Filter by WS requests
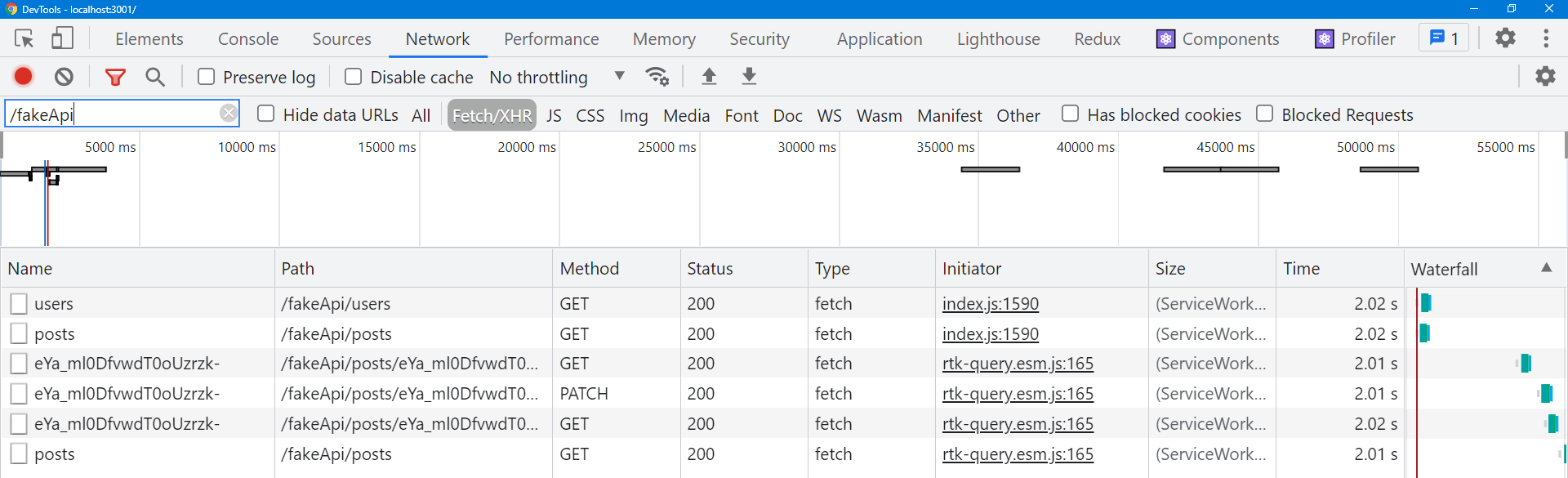The image size is (1568, 478). click(829, 115)
